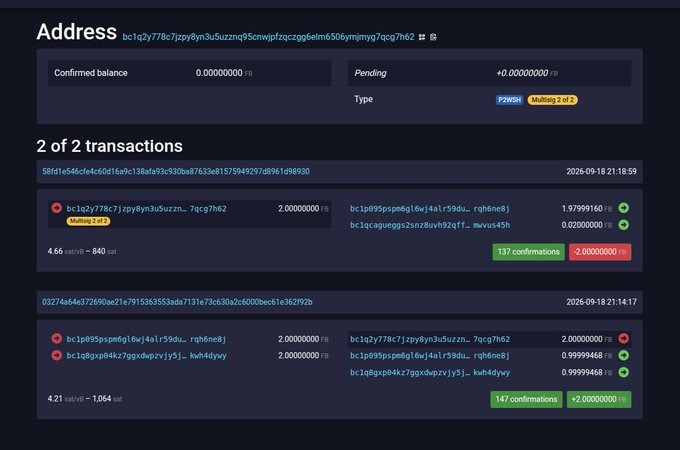Open bc1q8gxp04kz output address receiving 0.99999468
The height and width of the screenshot is (450, 680).
pyautogui.click(x=430, y=372)
